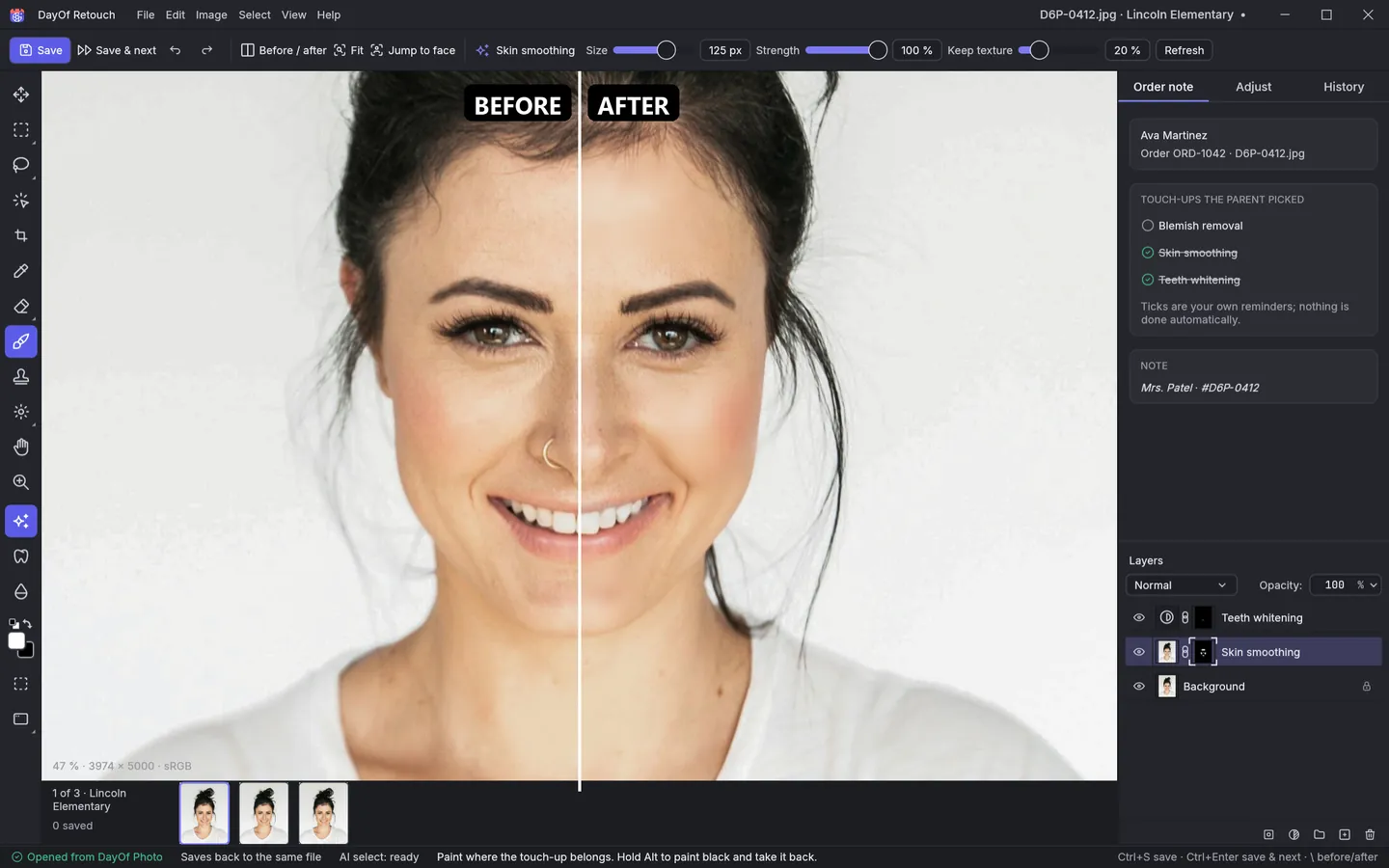Select the Clone stamp tool
Image resolution: width=1389 pixels, height=868 pixels.
(21, 377)
